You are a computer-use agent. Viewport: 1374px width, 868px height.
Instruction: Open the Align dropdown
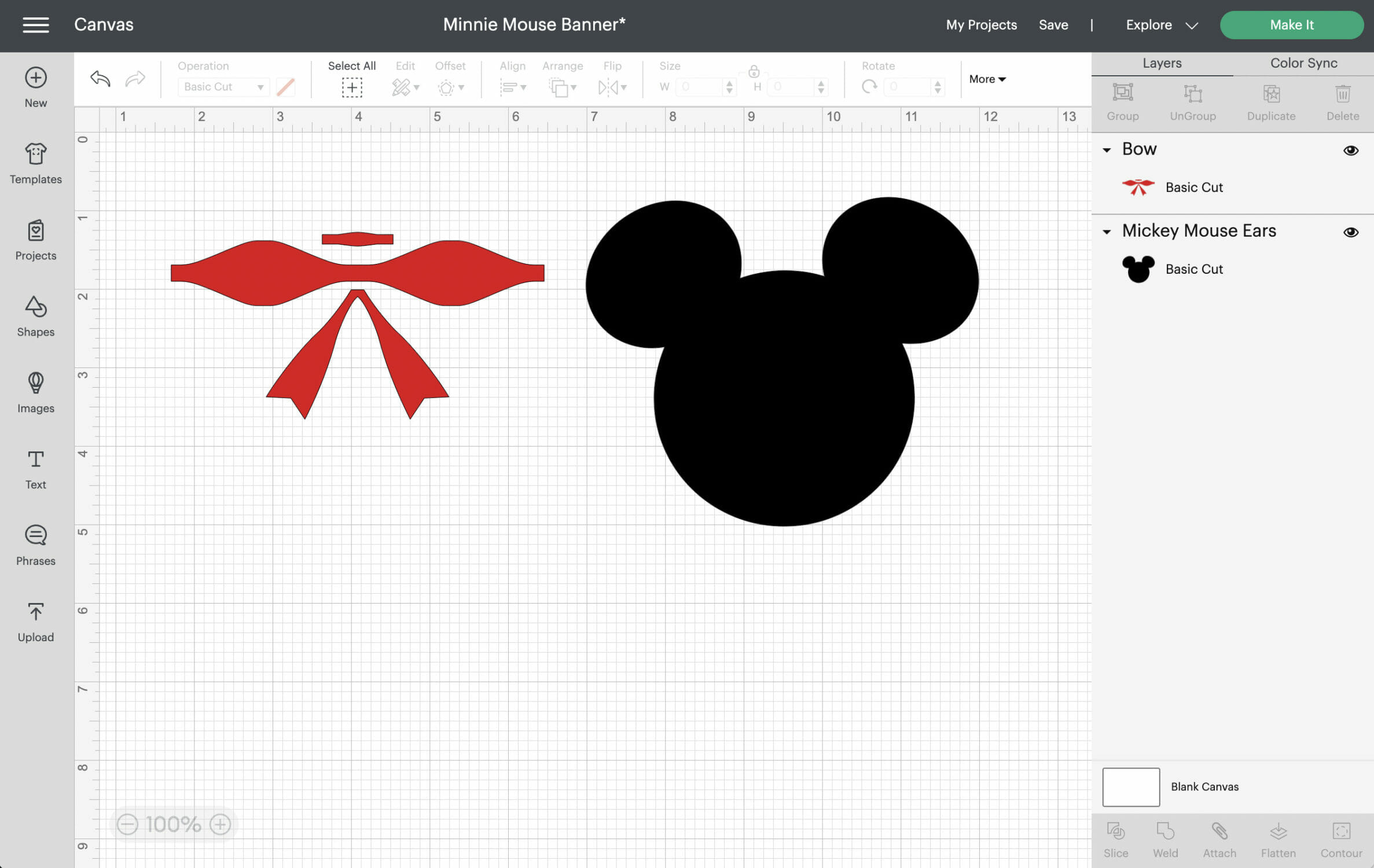pos(513,87)
